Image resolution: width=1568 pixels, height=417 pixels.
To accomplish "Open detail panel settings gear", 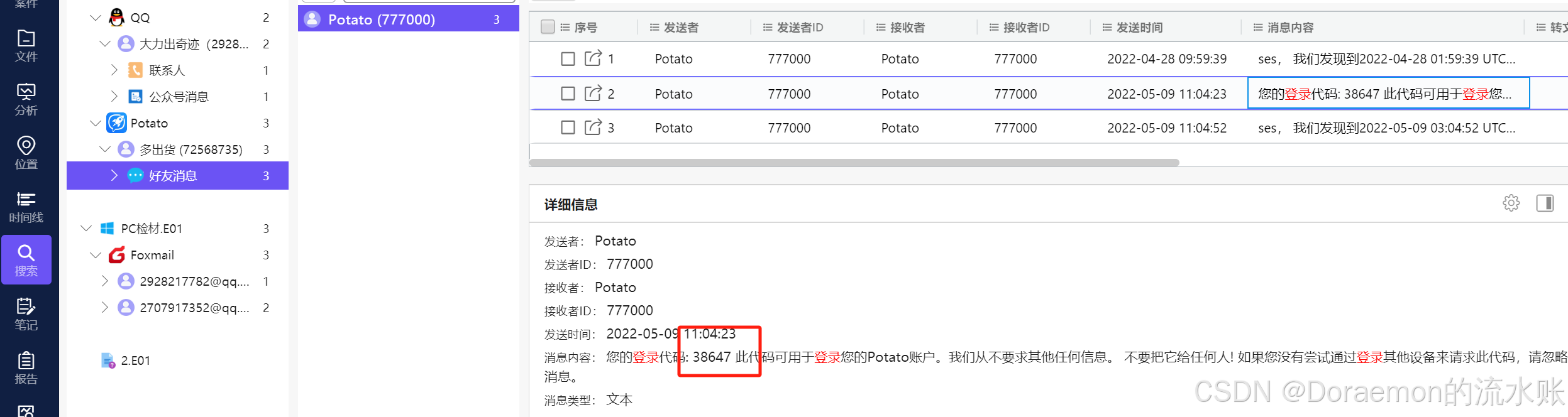I will coord(1511,203).
